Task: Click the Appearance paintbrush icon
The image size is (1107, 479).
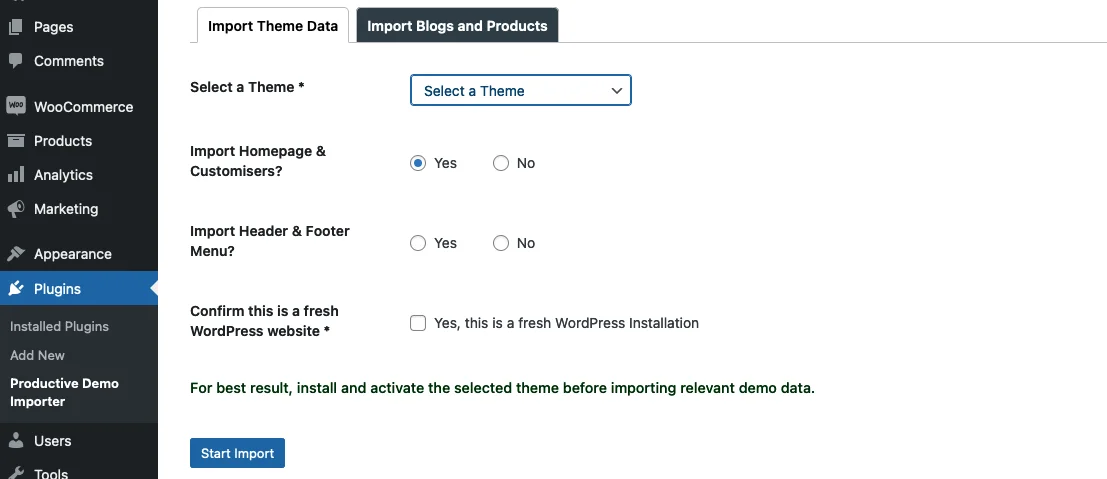Action: [16, 254]
